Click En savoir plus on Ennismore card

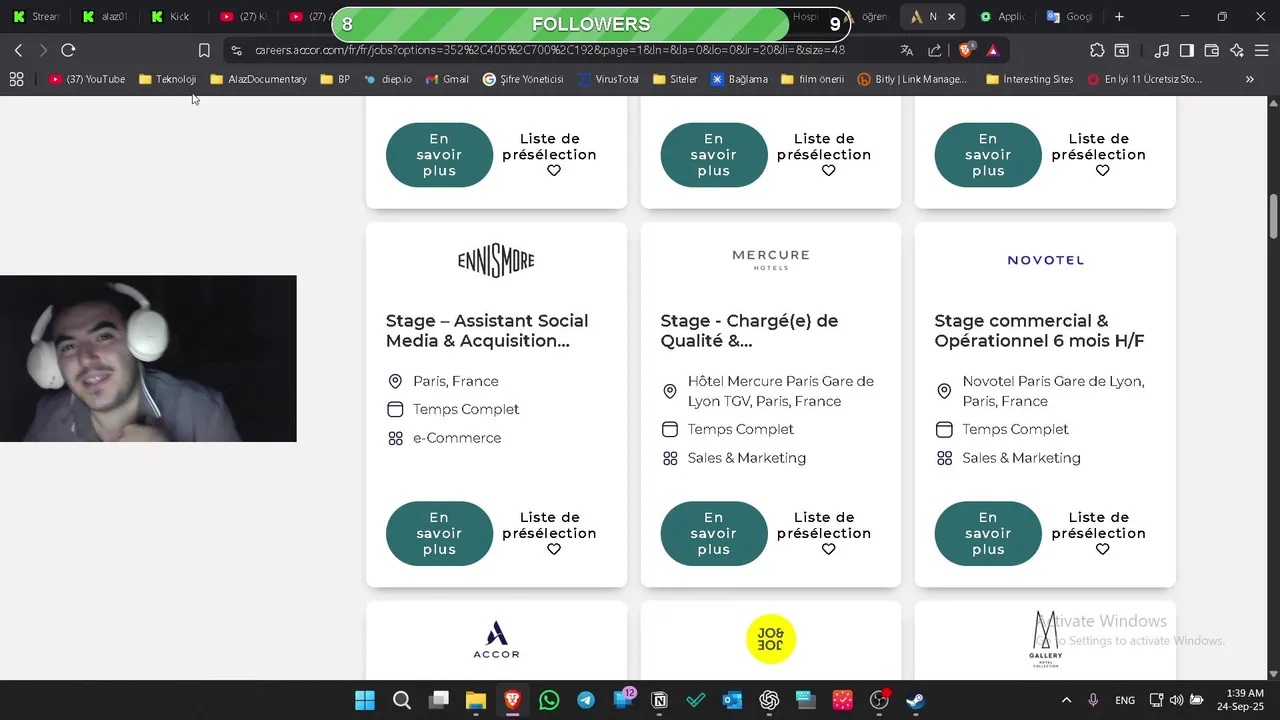coord(439,533)
